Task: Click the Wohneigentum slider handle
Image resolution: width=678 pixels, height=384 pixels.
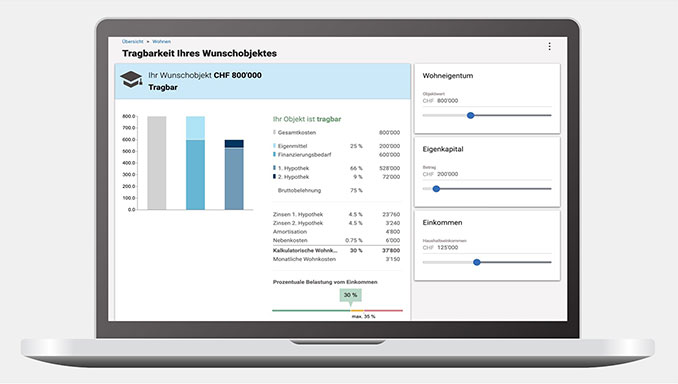Action: [x=470, y=115]
